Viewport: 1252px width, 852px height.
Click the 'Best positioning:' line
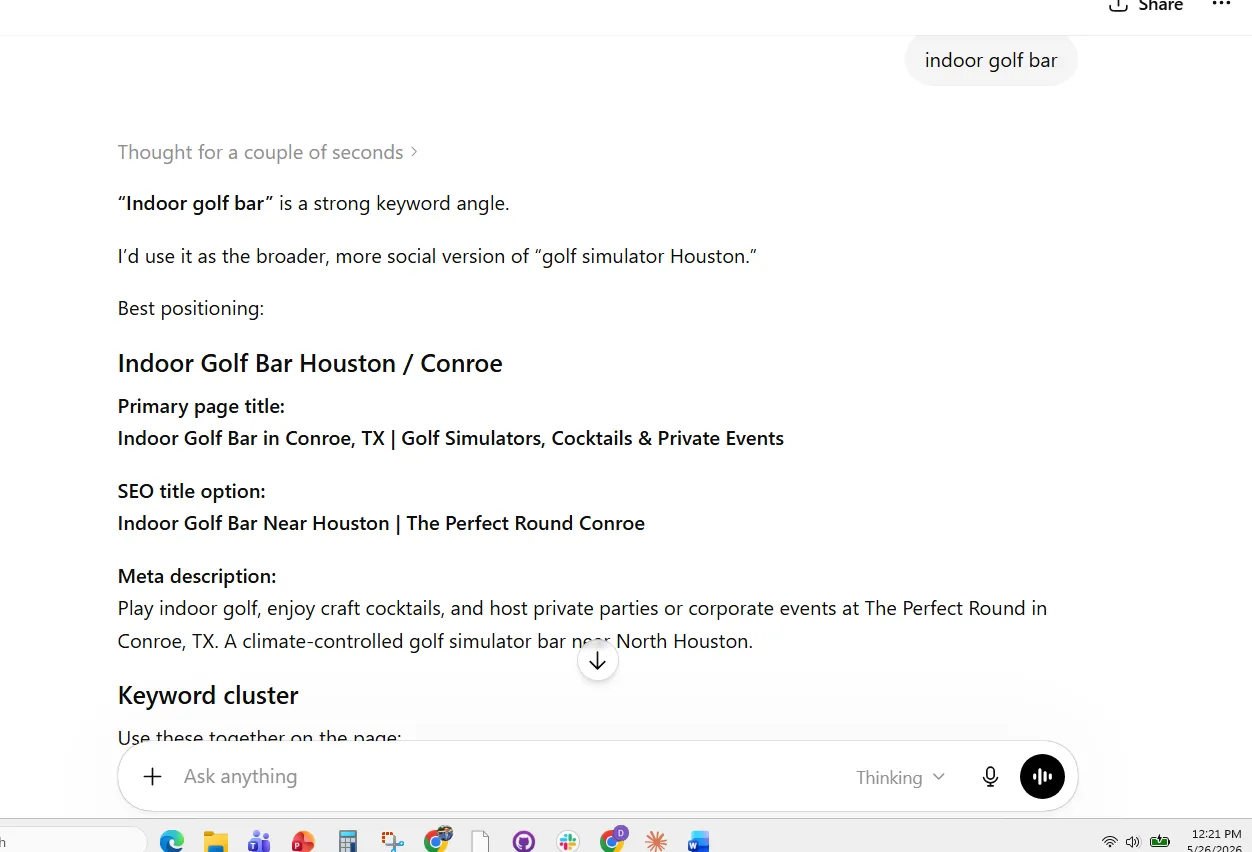191,308
